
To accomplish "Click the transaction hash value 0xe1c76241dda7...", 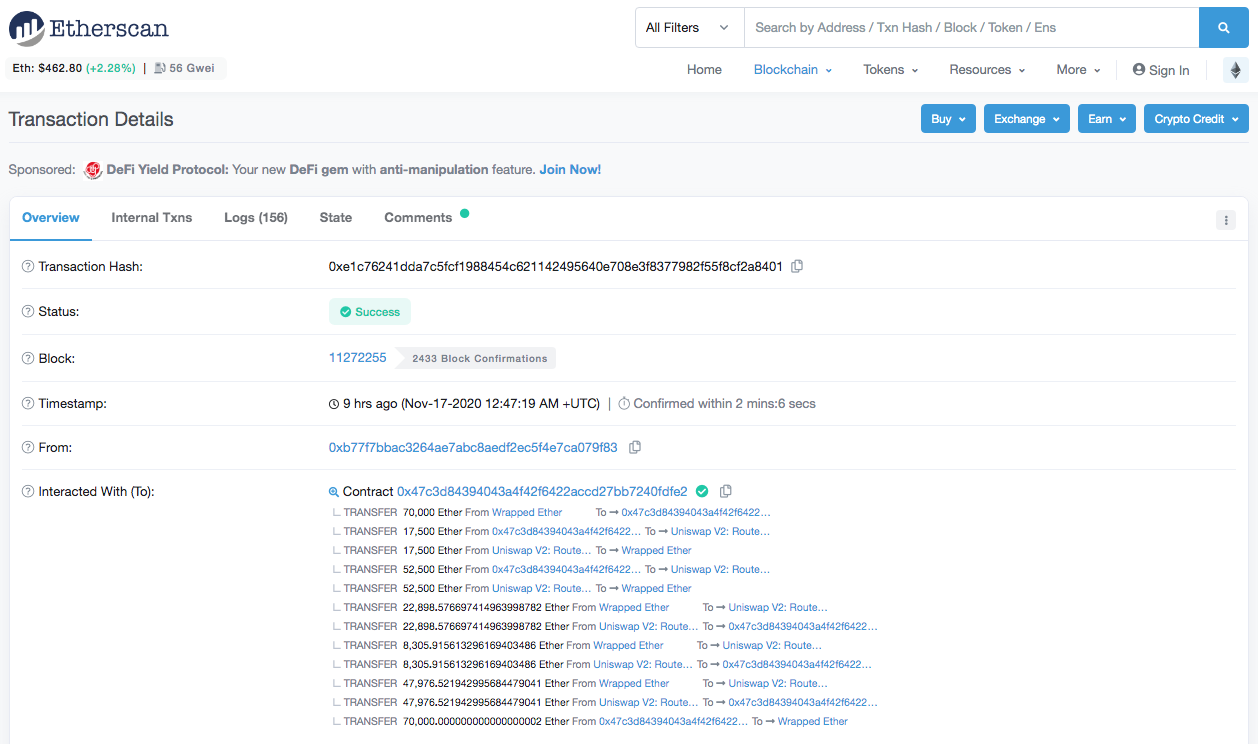I will pyautogui.click(x=556, y=267).
